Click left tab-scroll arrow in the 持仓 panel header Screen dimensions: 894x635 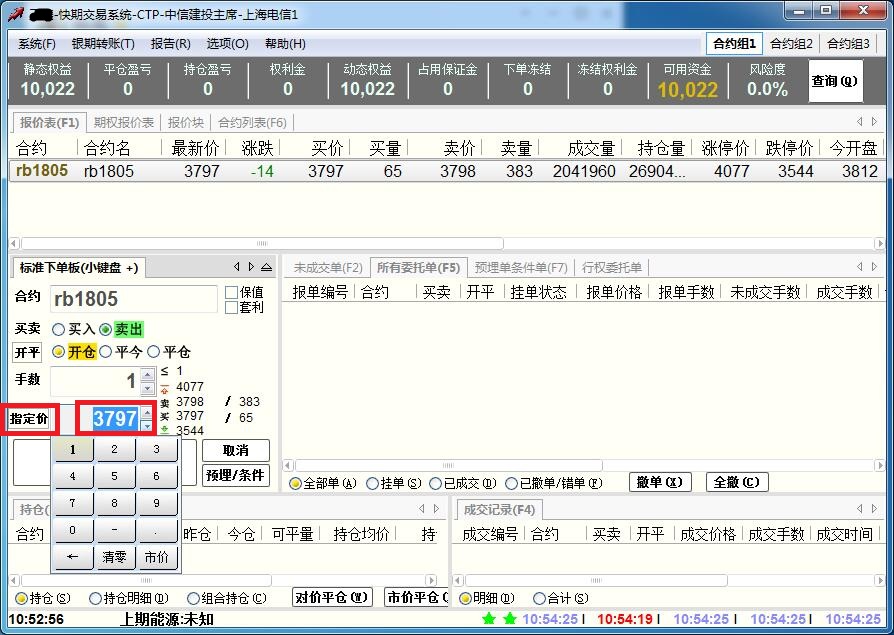[x=422, y=508]
